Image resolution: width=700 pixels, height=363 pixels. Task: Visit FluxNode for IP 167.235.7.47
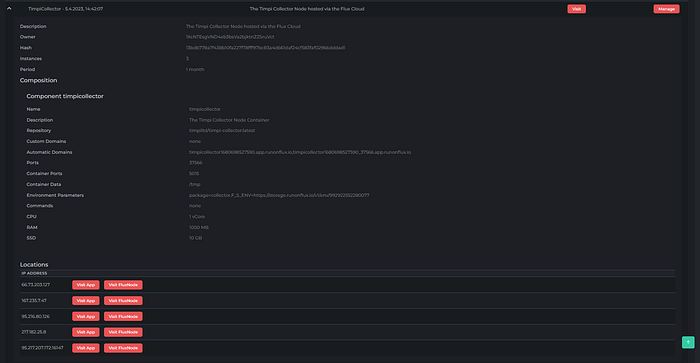123,300
